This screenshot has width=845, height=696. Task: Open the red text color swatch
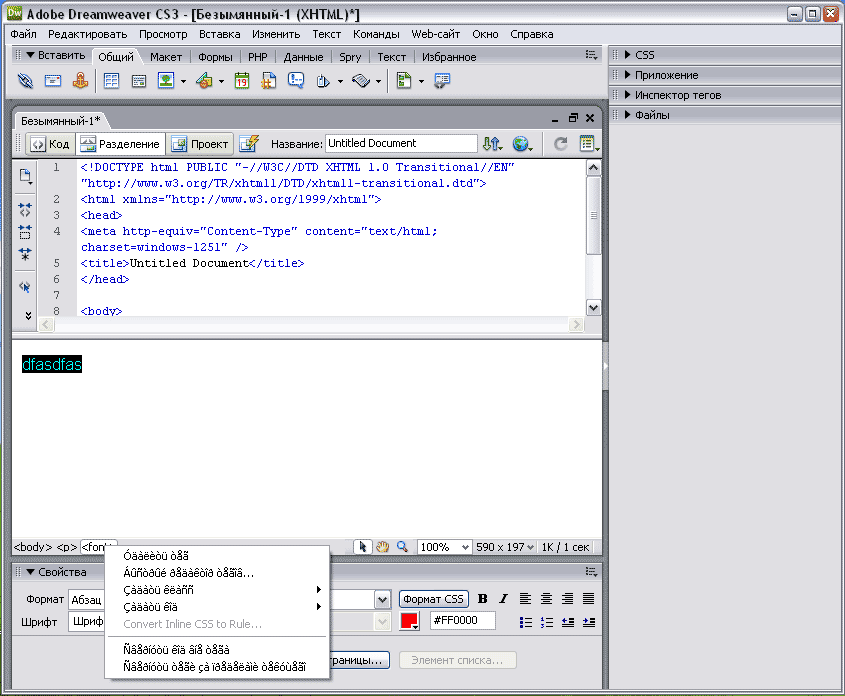409,621
